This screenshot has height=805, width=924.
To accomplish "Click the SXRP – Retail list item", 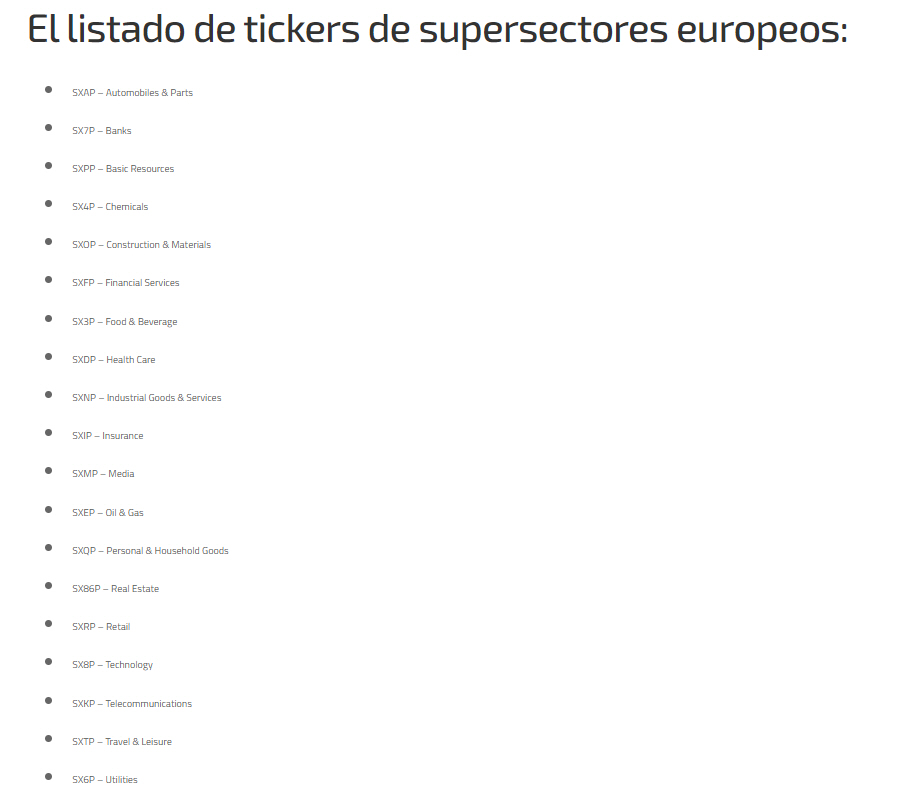I will pyautogui.click(x=101, y=627).
